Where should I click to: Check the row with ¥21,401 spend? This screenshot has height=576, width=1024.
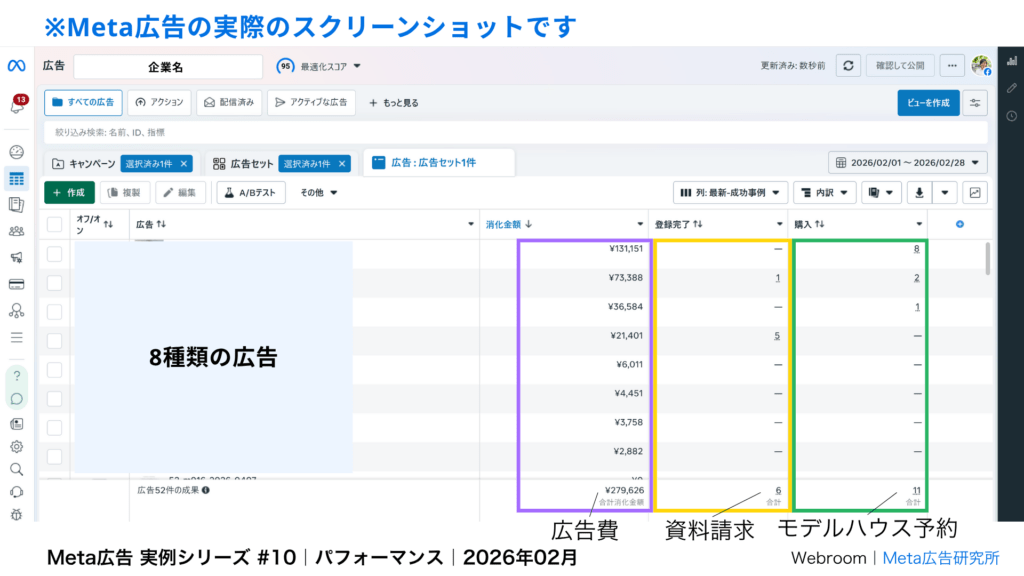54,341
